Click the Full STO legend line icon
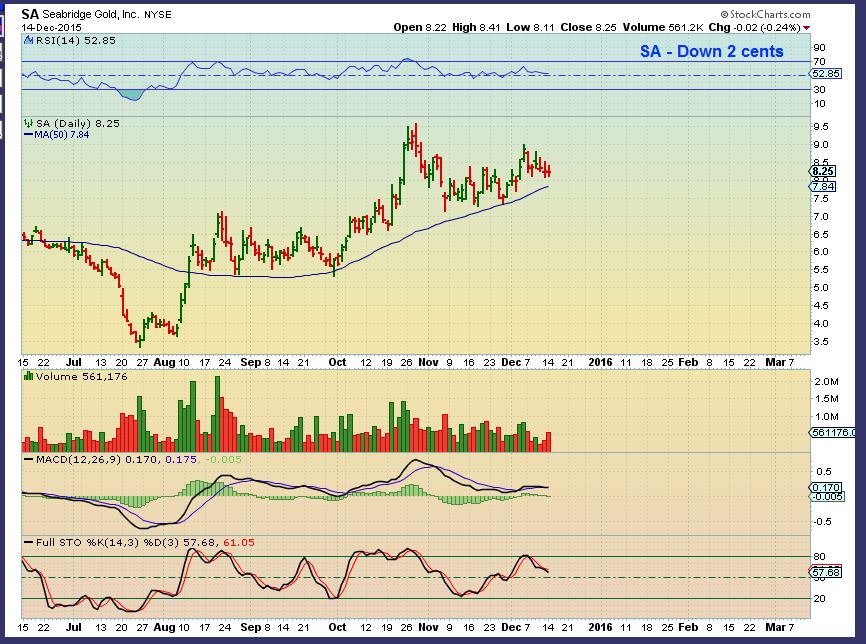This screenshot has height=644, width=866. pyautogui.click(x=27, y=542)
